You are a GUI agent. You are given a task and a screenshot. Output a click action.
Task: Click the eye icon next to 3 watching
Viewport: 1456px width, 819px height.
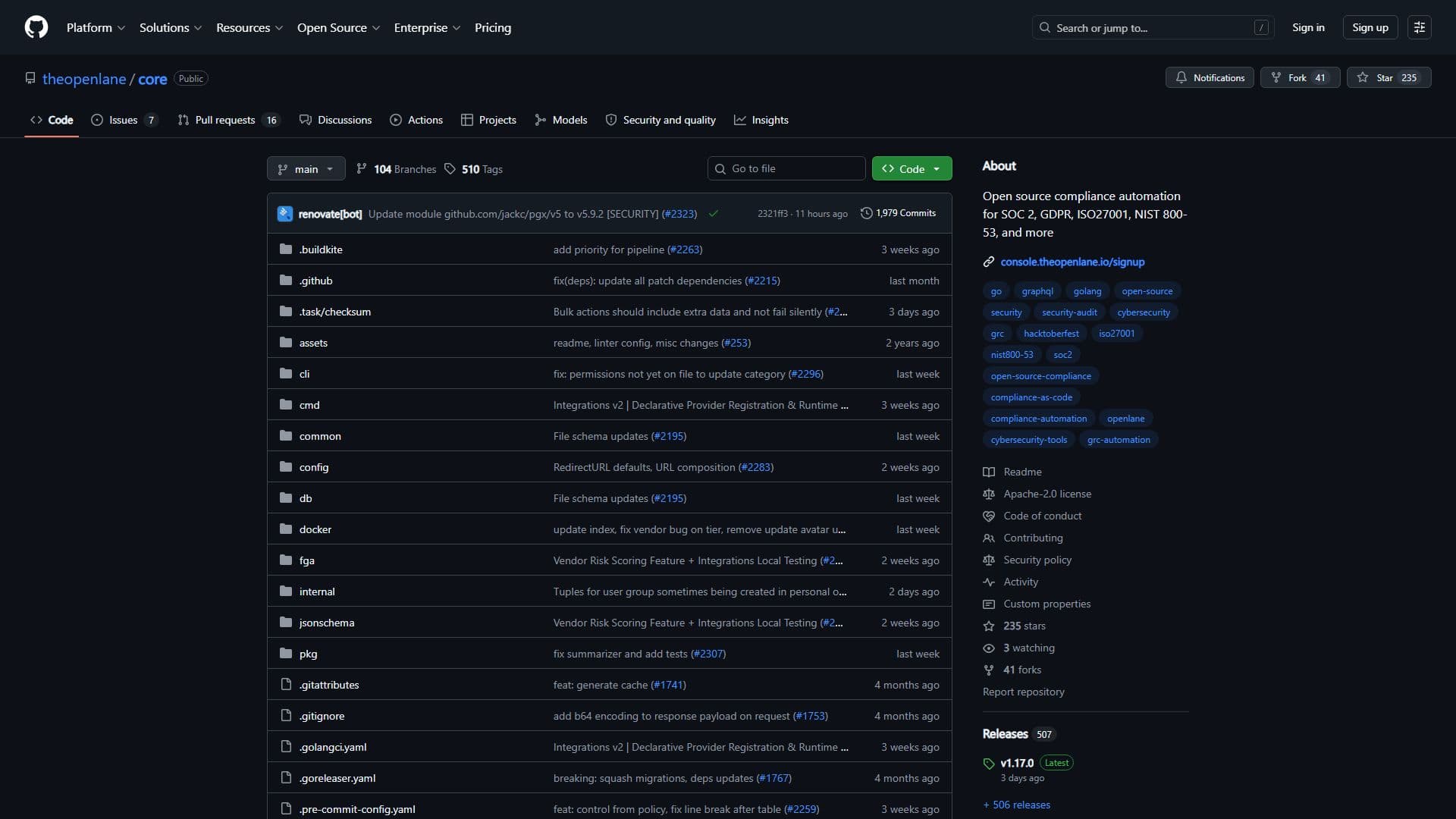(x=989, y=648)
